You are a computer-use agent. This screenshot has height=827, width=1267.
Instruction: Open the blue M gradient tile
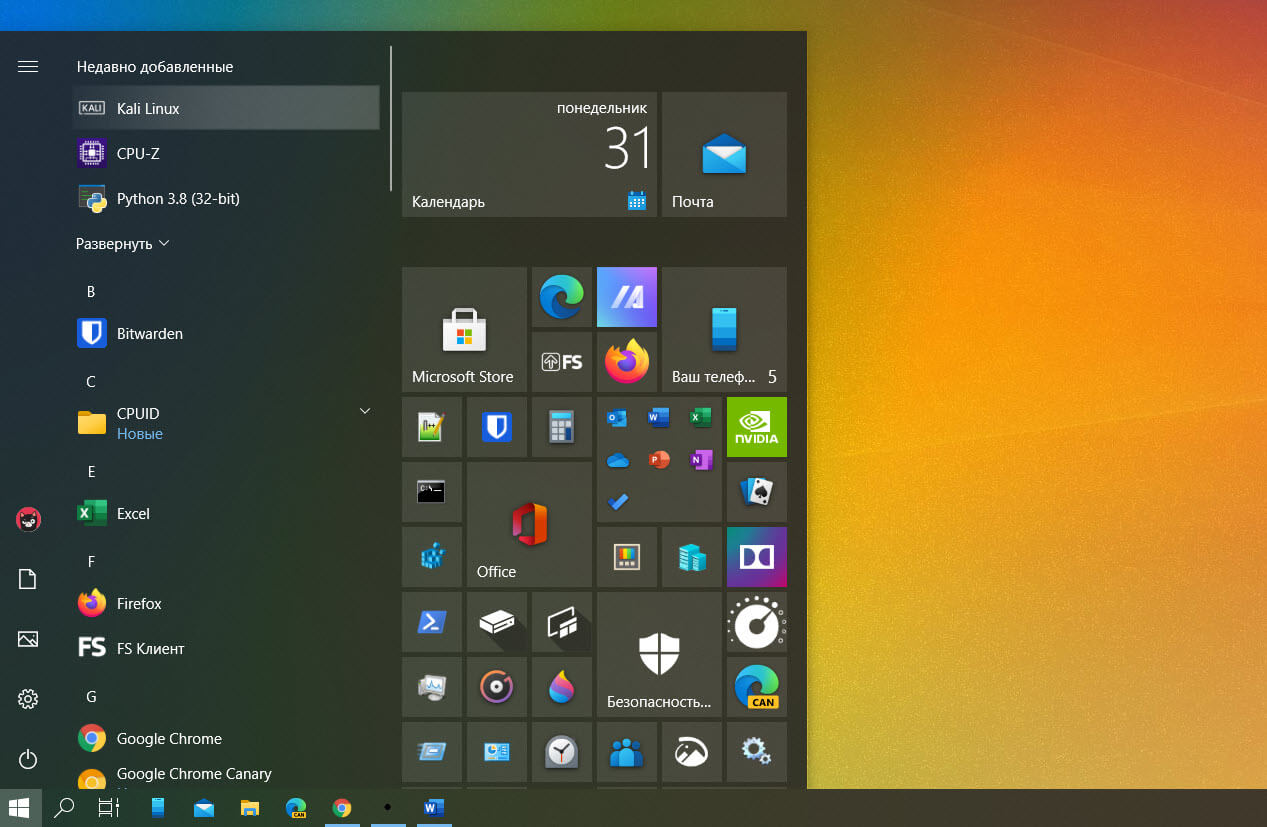pos(627,297)
